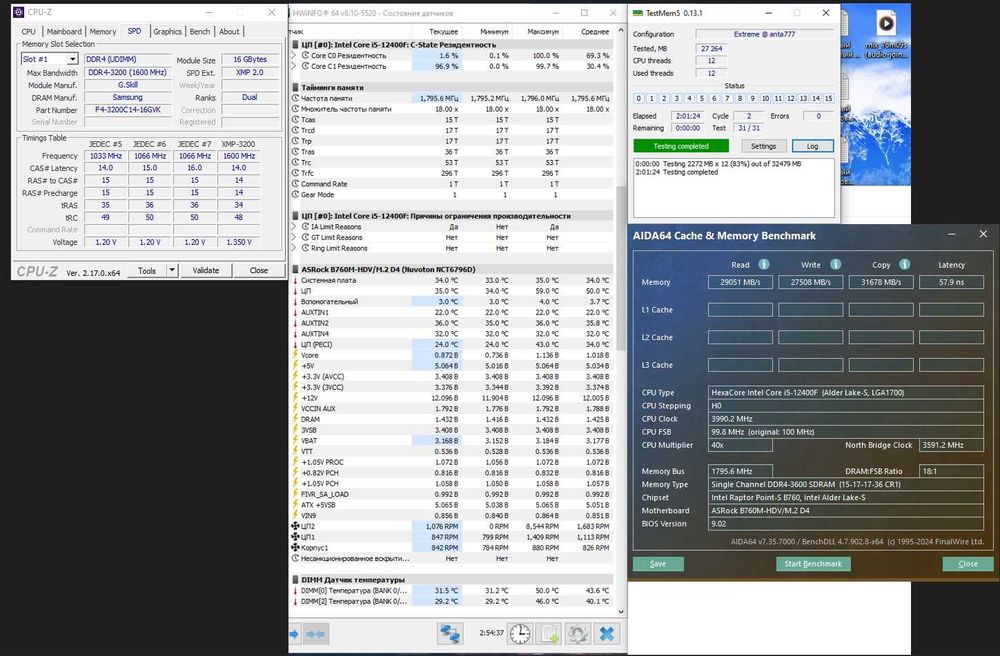Click the Extreme @ anta777 configuration field
The height and width of the screenshot is (656, 1000).
click(x=764, y=34)
